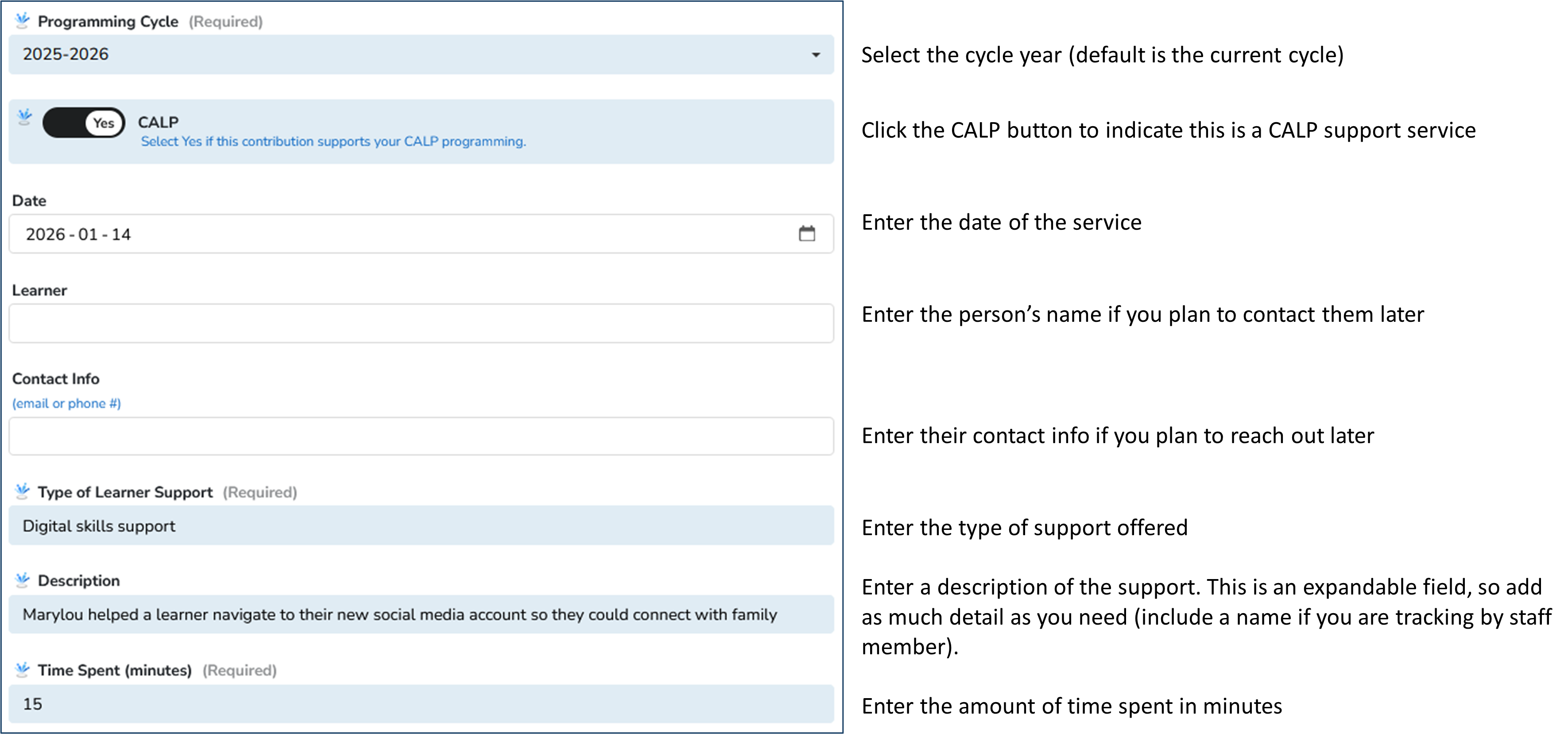Click 'Enter the type of support offered' text
Image resolution: width=1568 pixels, height=734 pixels.
(x=1024, y=528)
